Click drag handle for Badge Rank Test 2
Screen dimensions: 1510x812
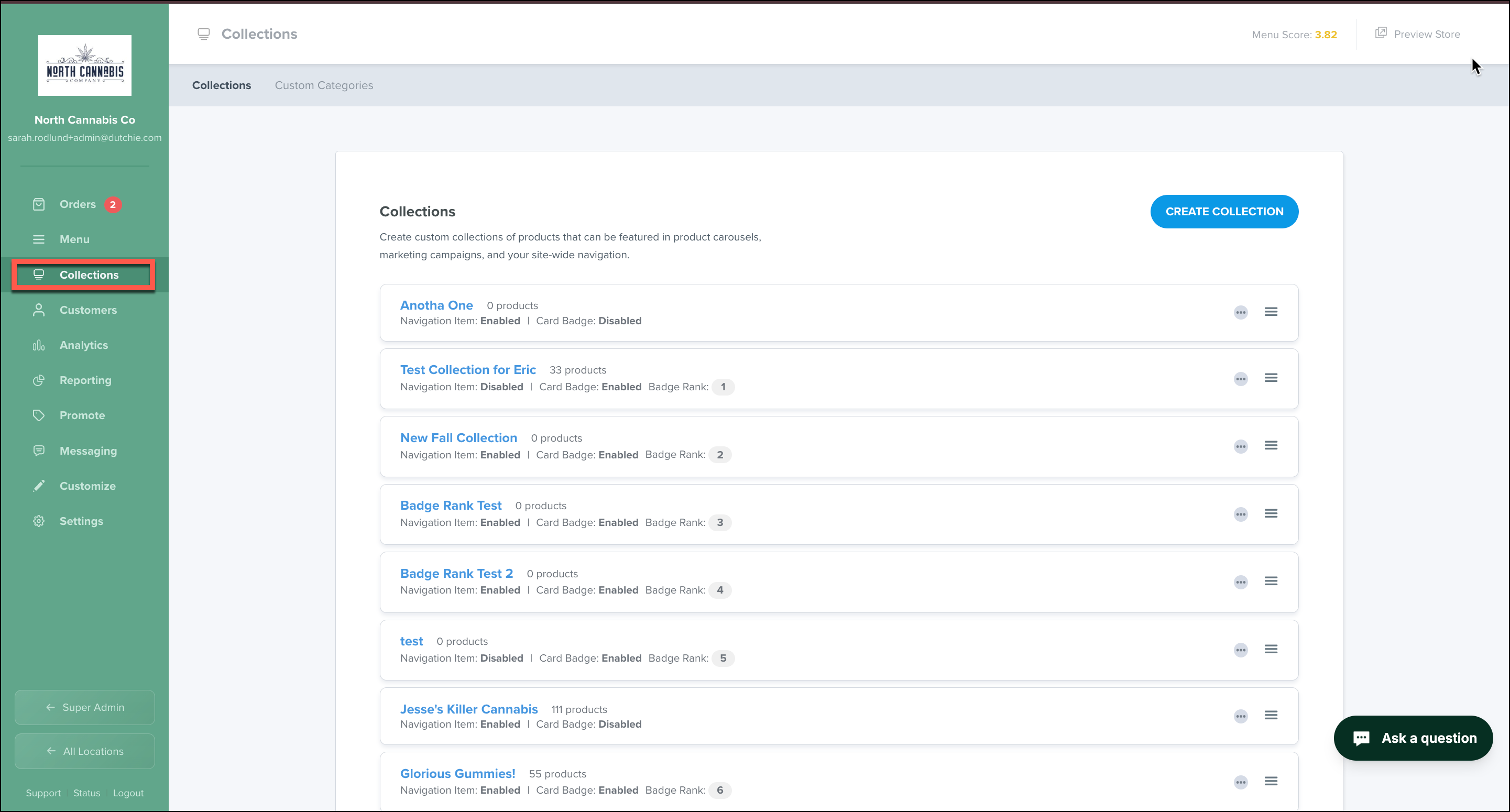[x=1271, y=581]
